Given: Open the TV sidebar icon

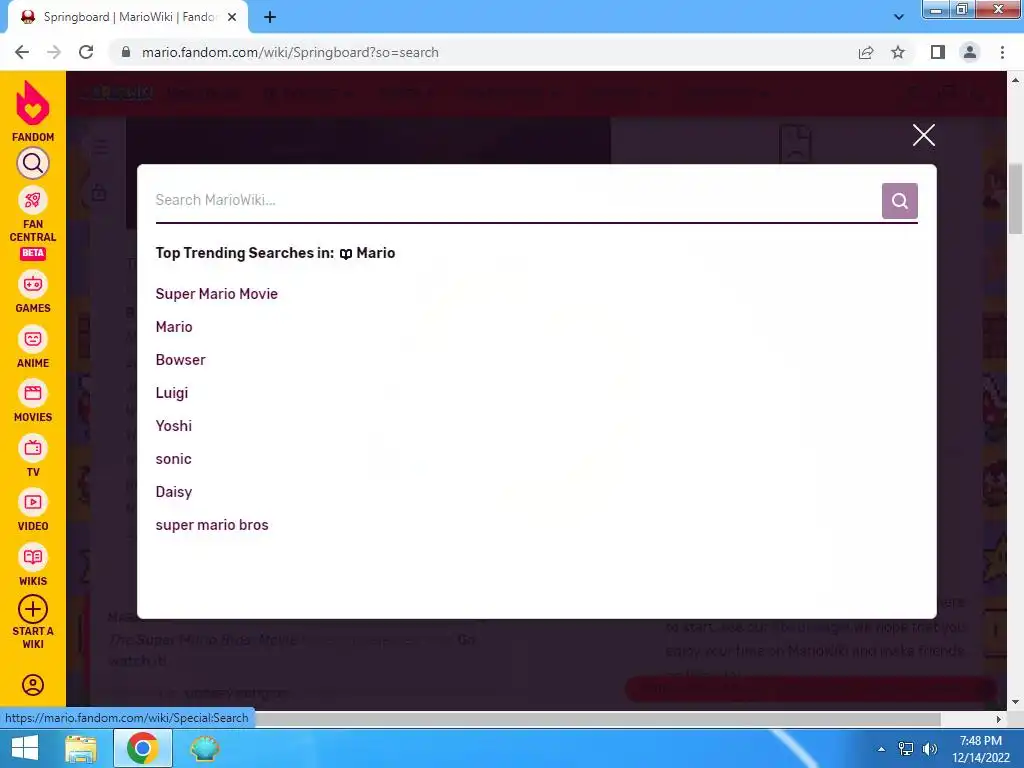Looking at the screenshot, I should point(33,448).
